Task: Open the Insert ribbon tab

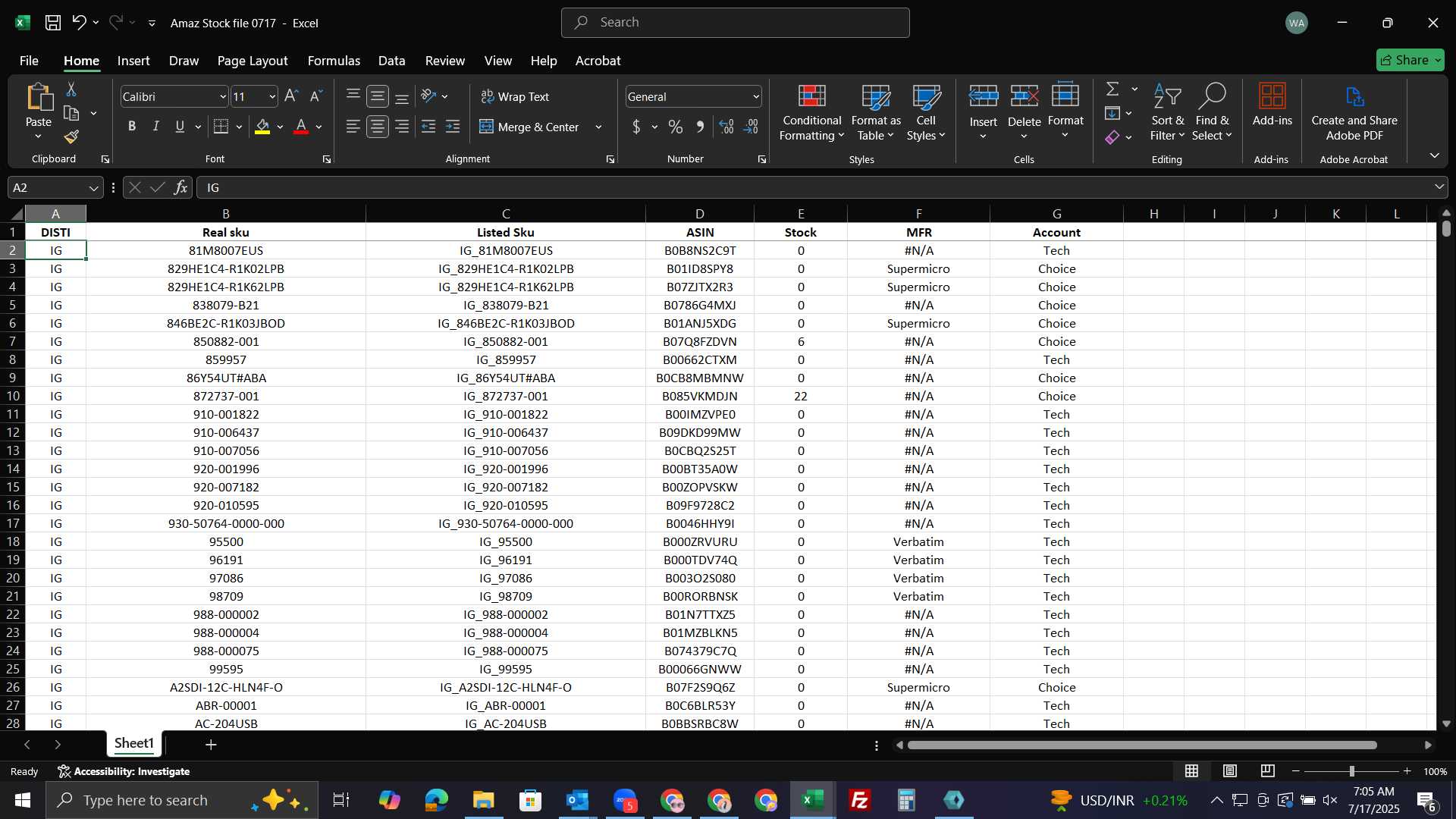Action: click(x=133, y=61)
